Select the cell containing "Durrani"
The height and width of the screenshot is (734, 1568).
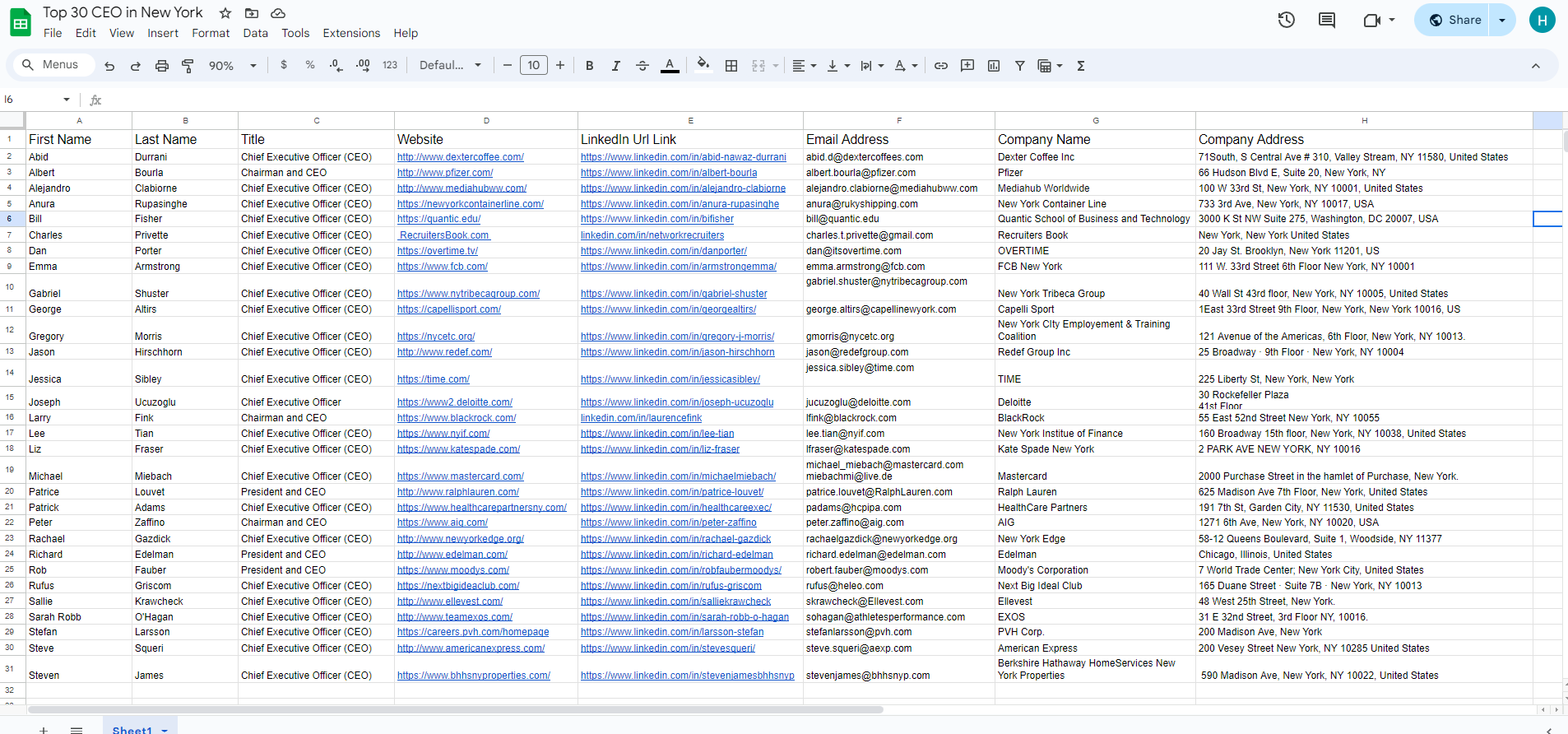click(x=185, y=157)
